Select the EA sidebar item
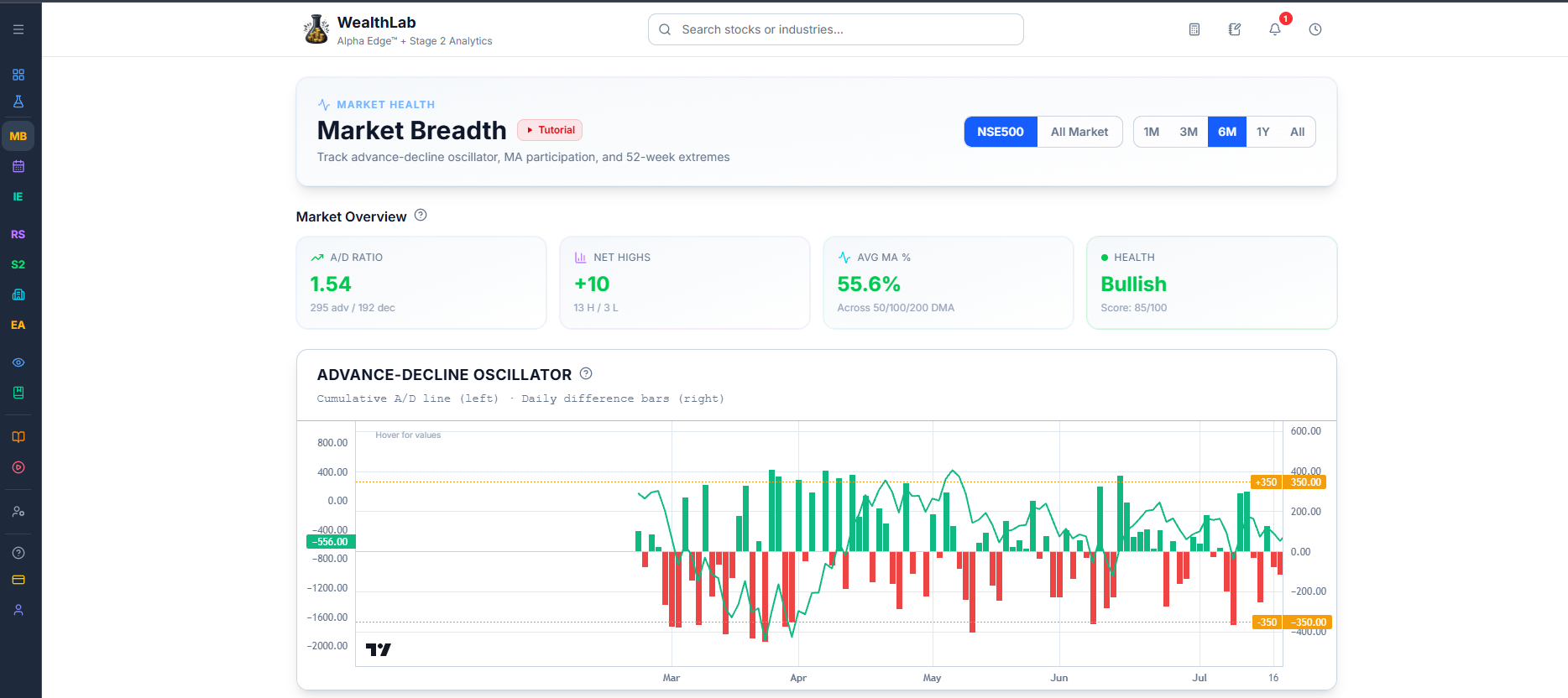1568x698 pixels. 18,325
